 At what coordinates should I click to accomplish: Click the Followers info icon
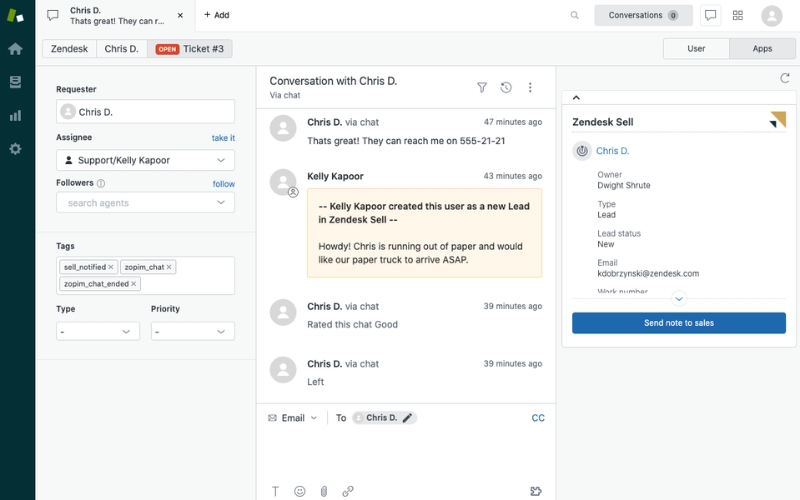101,183
